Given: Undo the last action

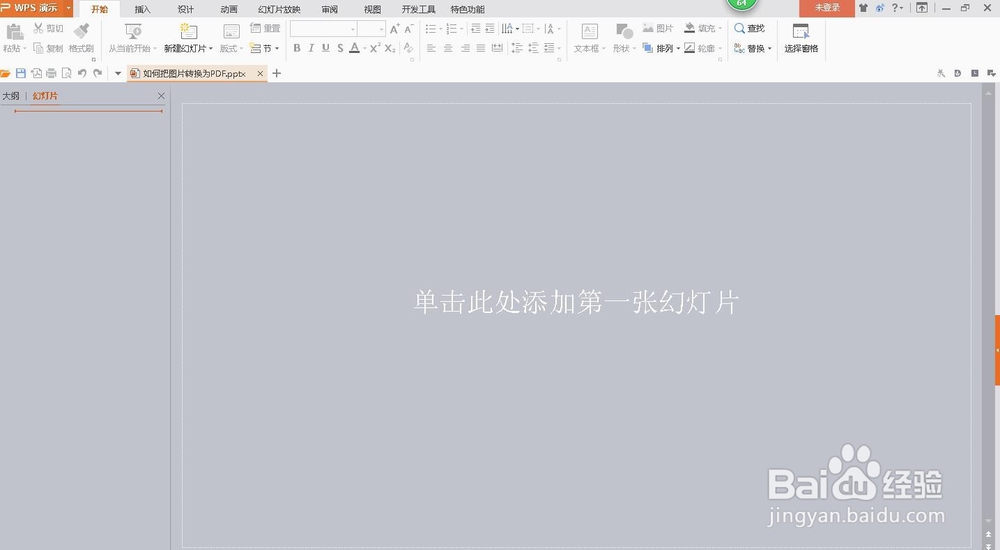Looking at the screenshot, I should (82, 73).
